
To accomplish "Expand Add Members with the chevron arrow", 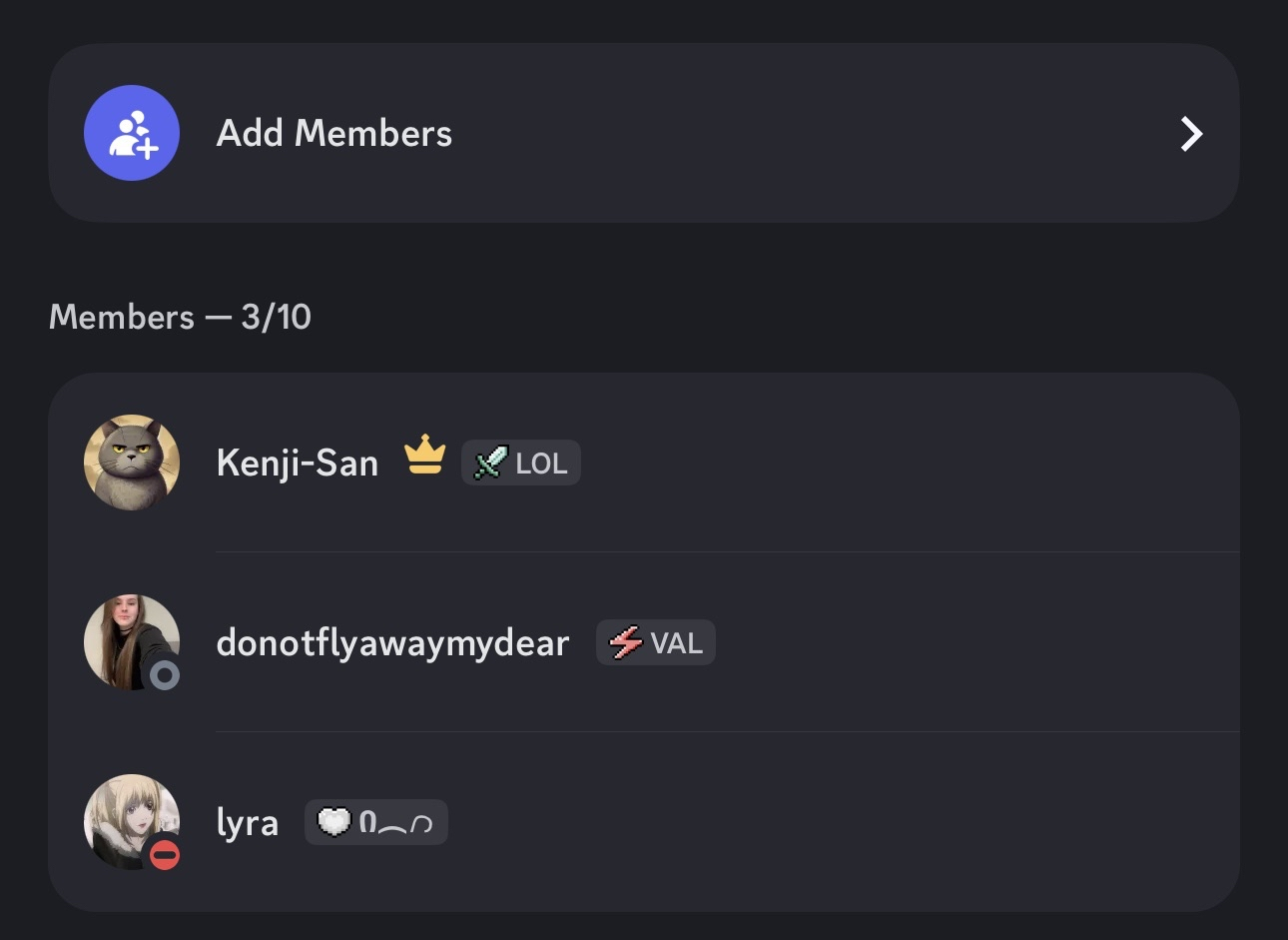I will pyautogui.click(x=1191, y=134).
